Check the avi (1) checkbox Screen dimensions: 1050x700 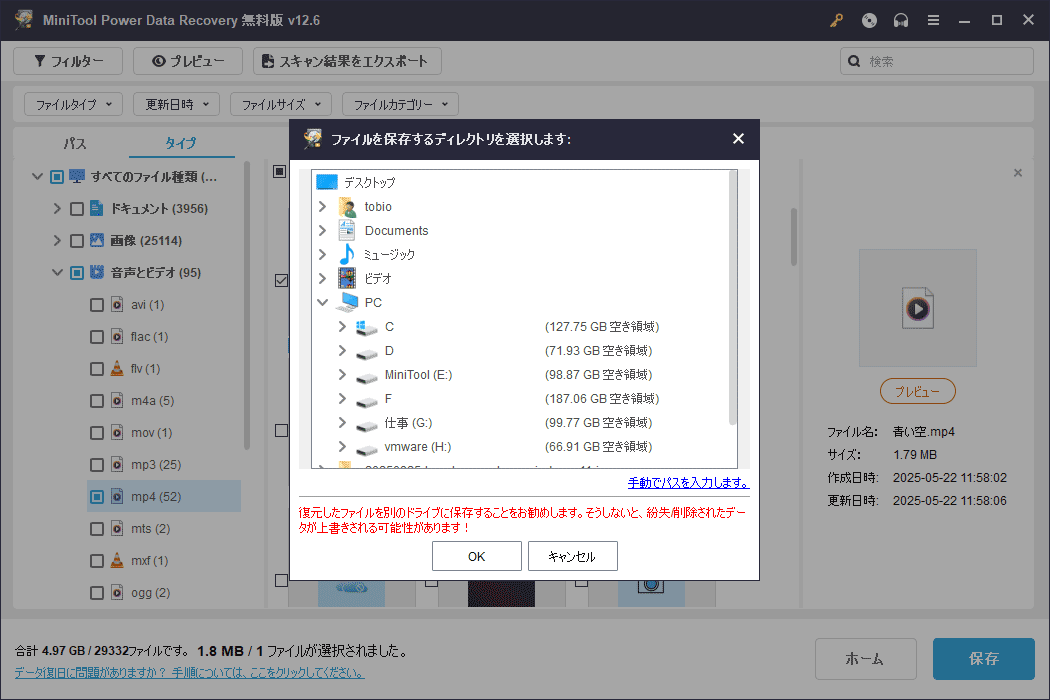97,305
